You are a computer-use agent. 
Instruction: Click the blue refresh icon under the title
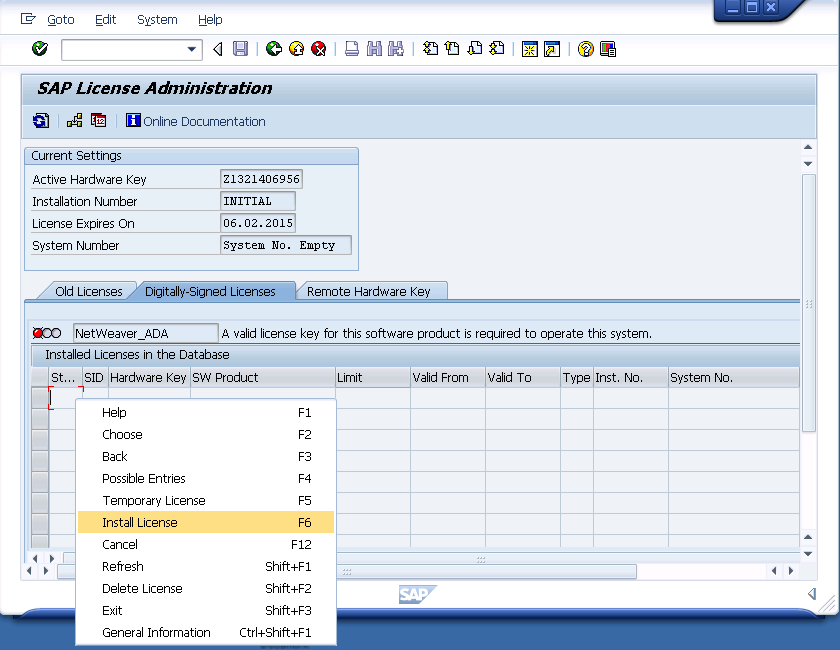click(41, 121)
